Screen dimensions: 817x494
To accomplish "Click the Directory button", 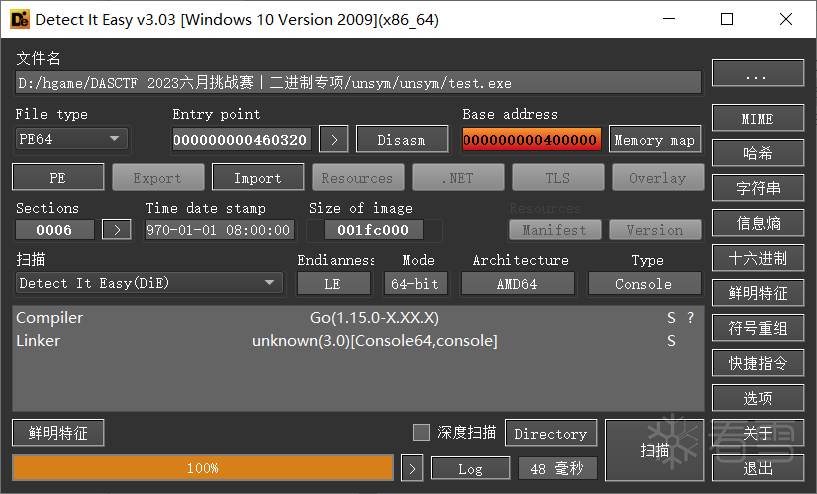I will [x=551, y=433].
